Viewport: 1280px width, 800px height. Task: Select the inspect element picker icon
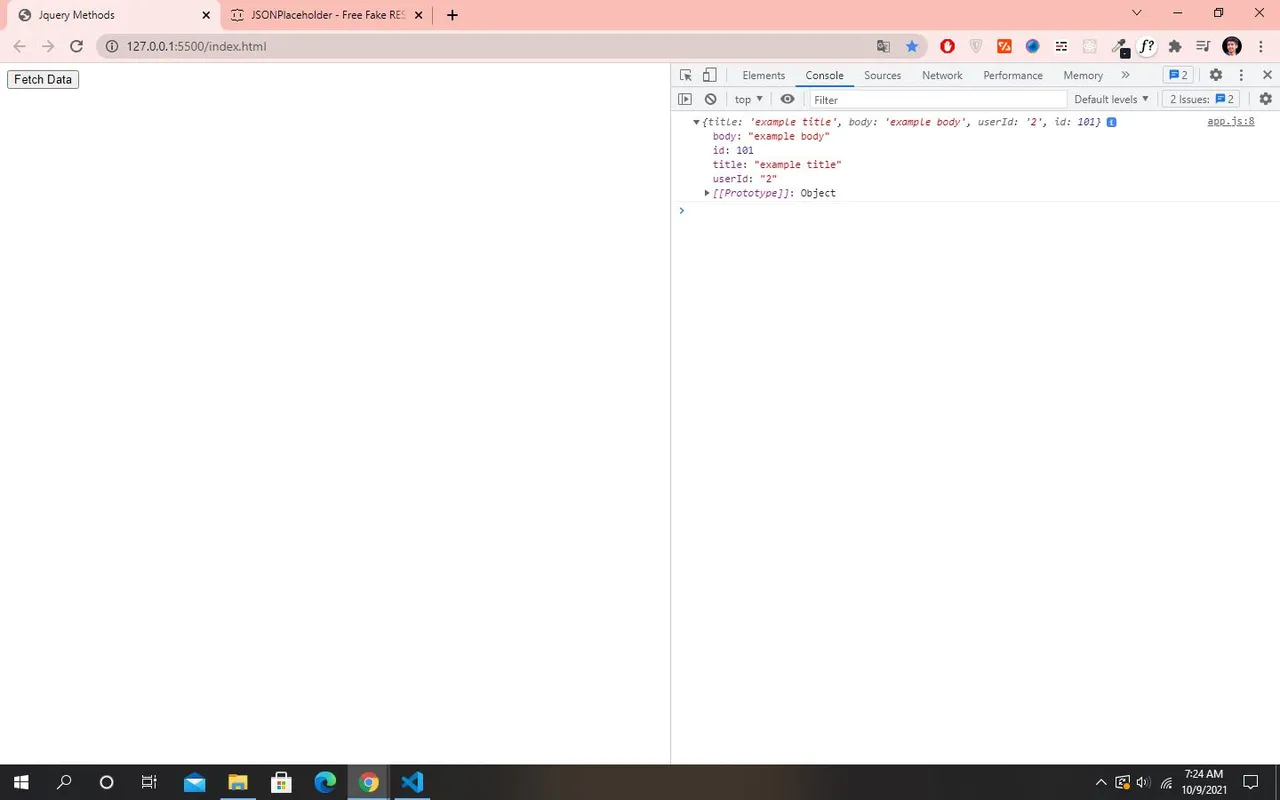coord(686,75)
